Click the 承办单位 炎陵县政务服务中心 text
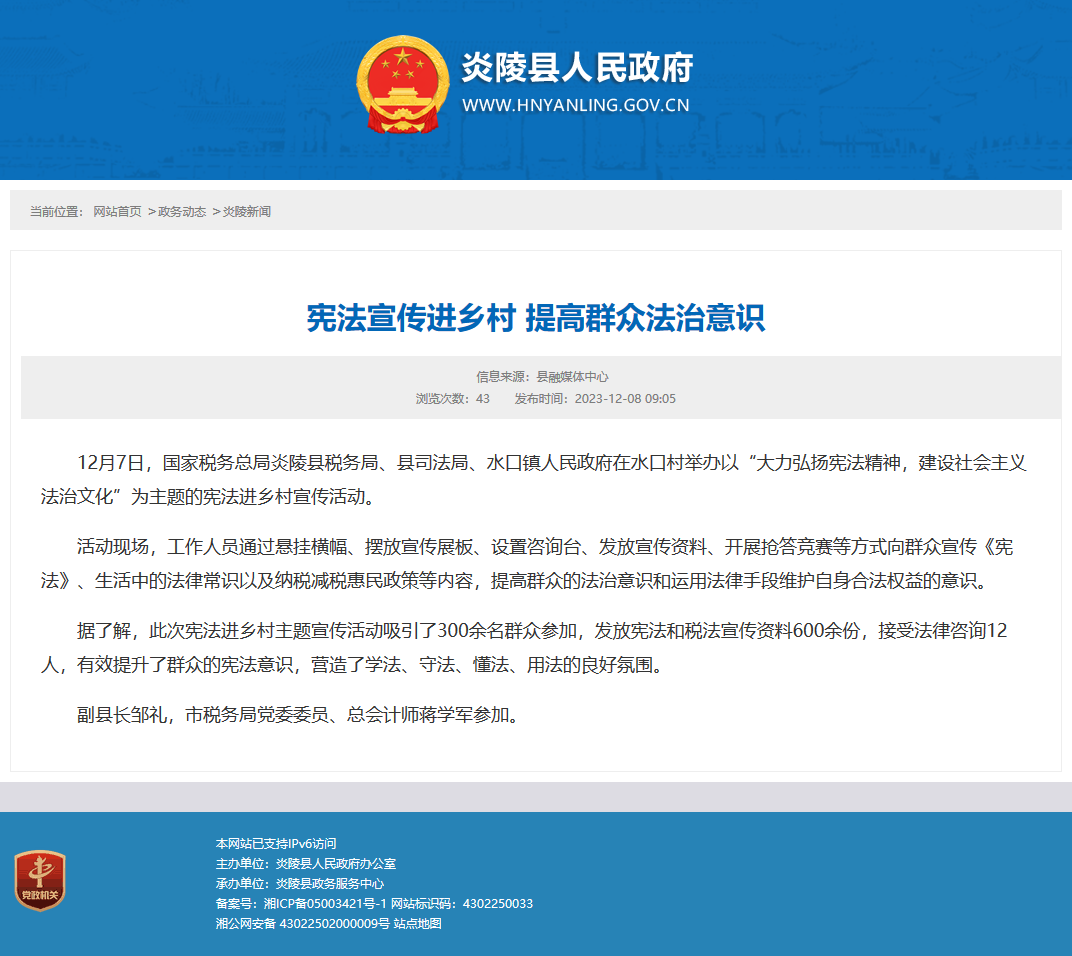The width and height of the screenshot is (1072, 956). 299,884
